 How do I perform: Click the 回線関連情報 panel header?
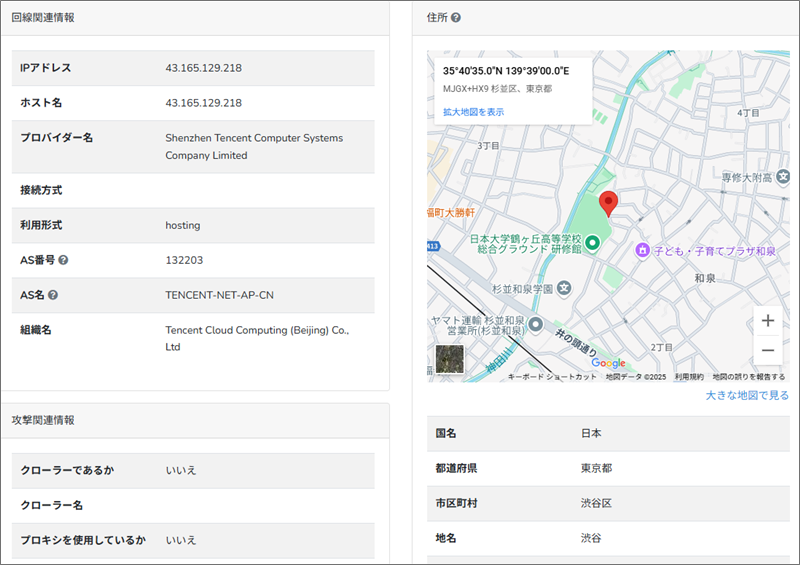point(195,18)
